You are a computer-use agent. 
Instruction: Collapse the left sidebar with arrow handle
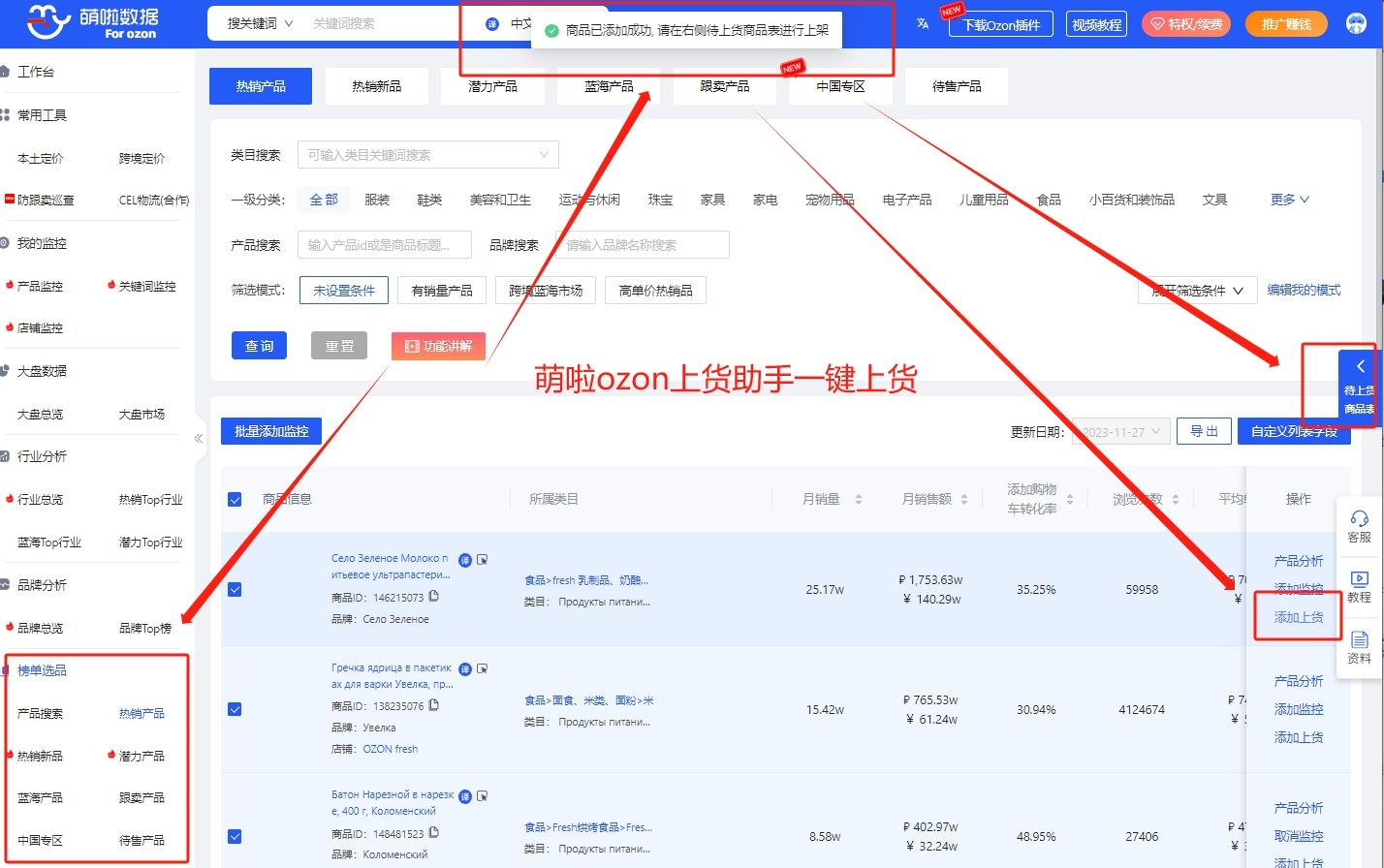[199, 438]
